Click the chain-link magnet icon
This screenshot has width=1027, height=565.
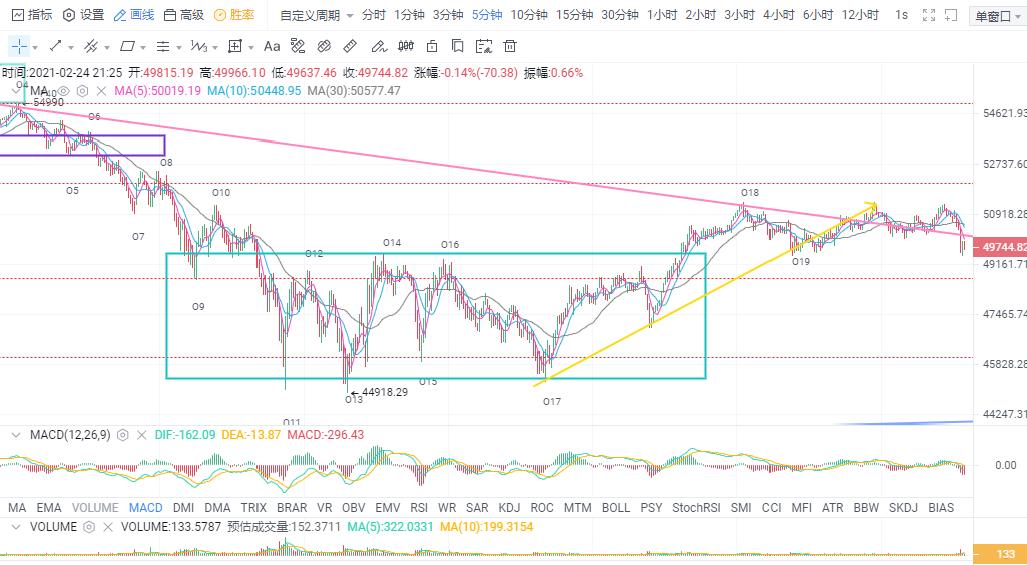pyautogui.click(x=324, y=46)
